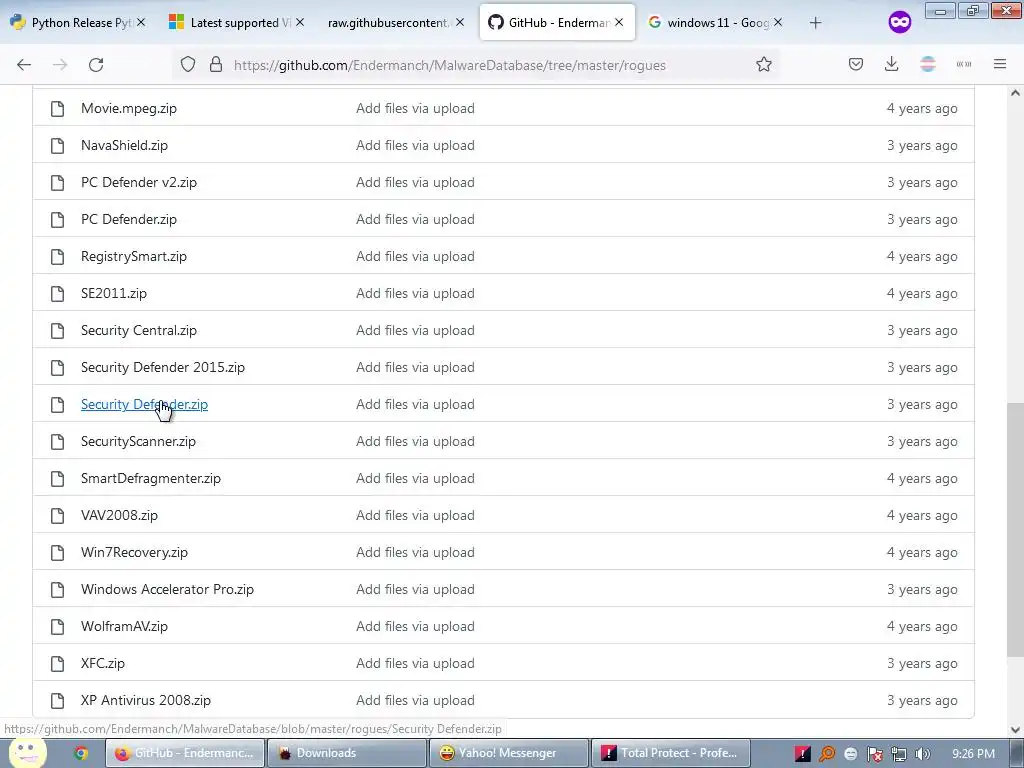Click the colorful toolbar extension icon
The image size is (1024, 768).
point(928,64)
